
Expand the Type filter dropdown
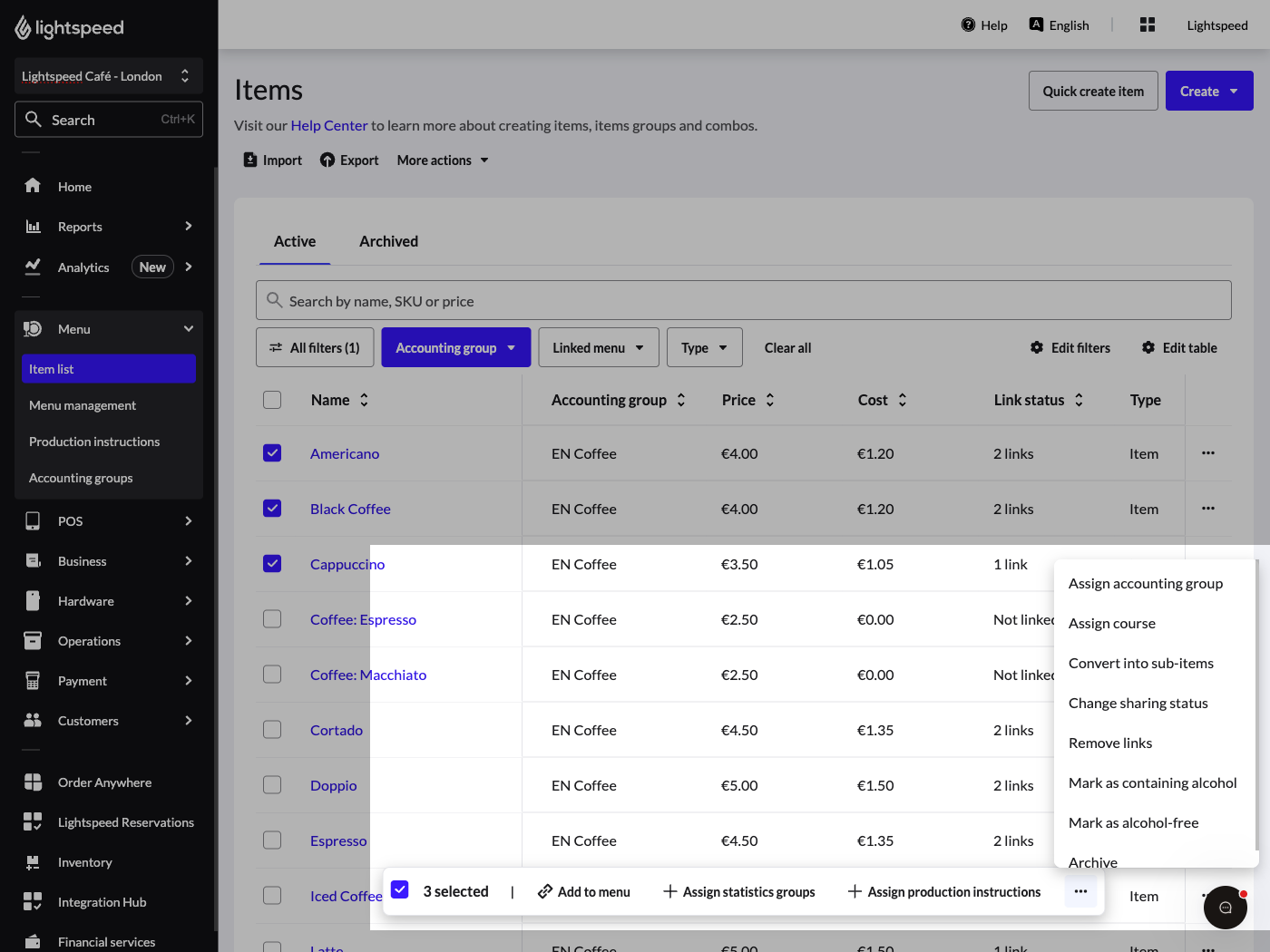pos(704,347)
